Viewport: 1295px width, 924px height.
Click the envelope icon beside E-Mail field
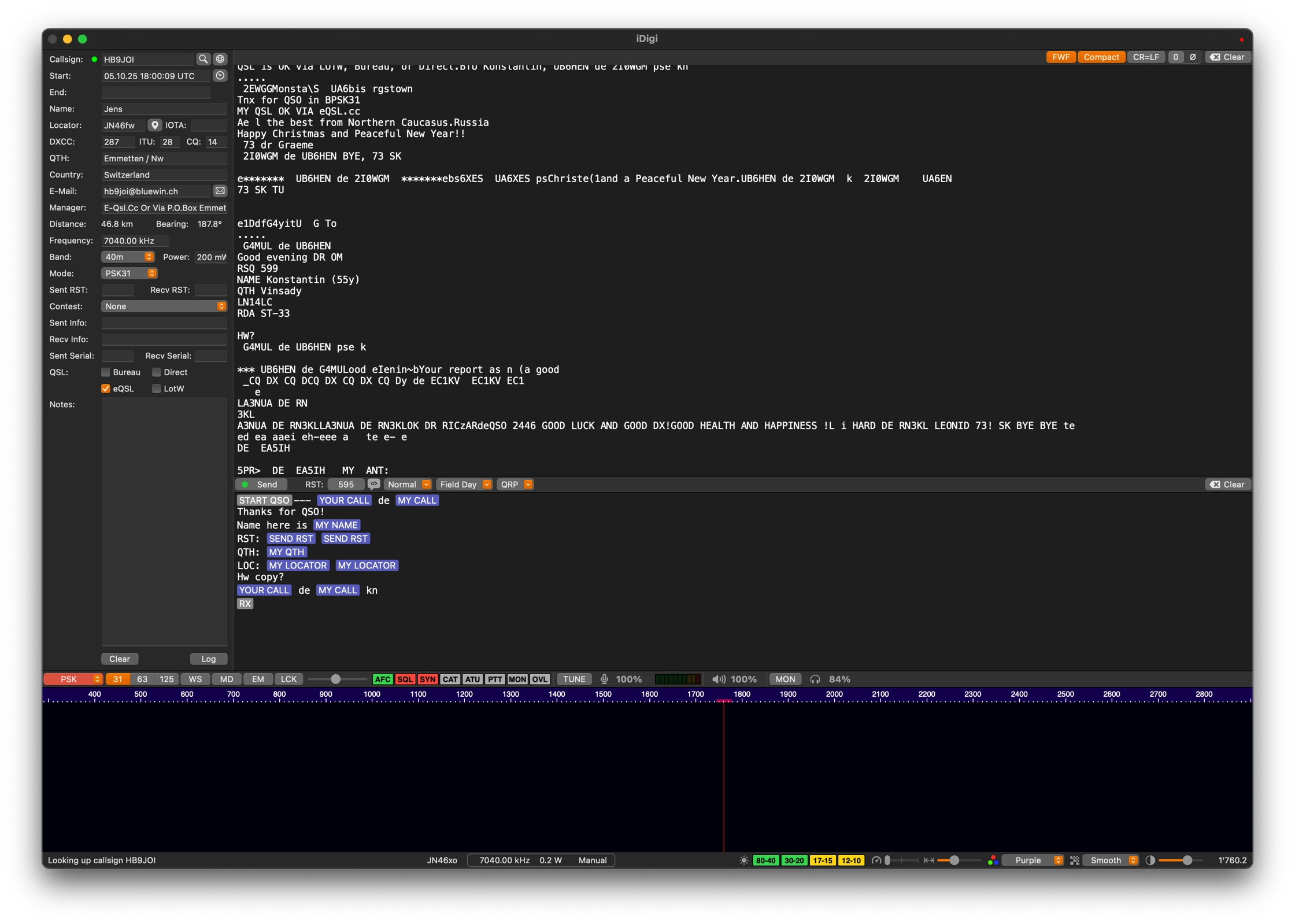coord(220,191)
